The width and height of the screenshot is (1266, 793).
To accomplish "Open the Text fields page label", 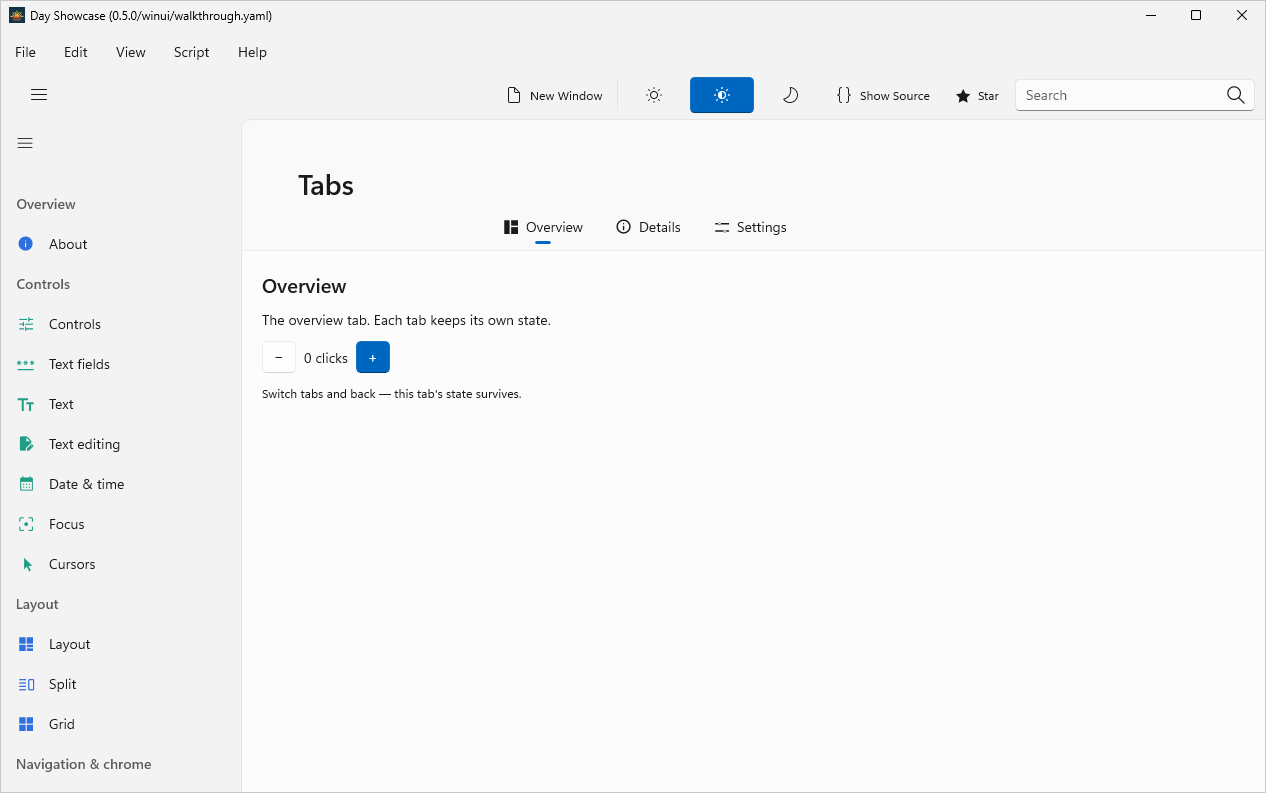I will (x=79, y=364).
